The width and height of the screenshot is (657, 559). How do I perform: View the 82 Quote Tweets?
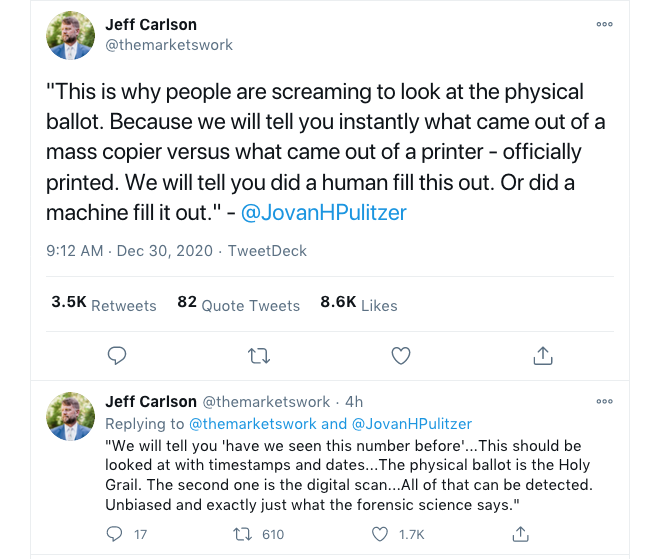[238, 304]
